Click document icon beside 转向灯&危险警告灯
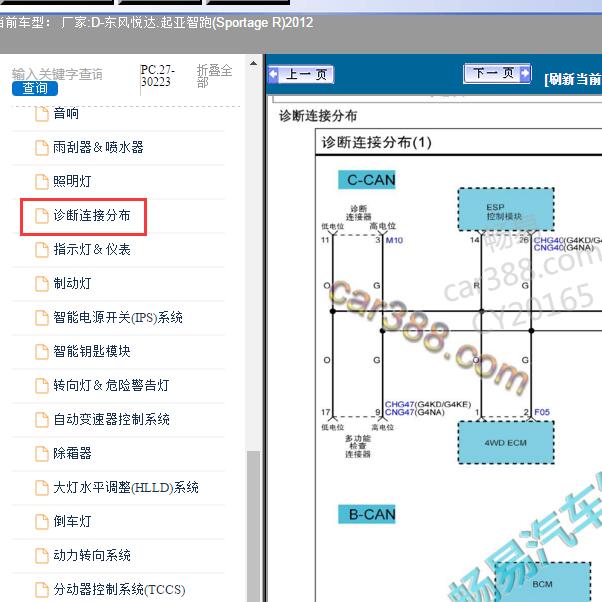This screenshot has height=602, width=602. point(41,386)
